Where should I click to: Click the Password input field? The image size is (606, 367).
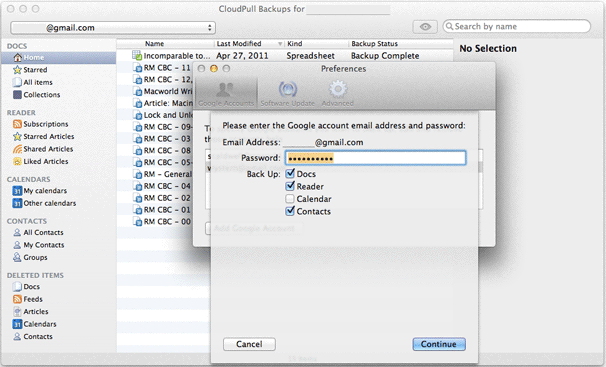tap(376, 158)
